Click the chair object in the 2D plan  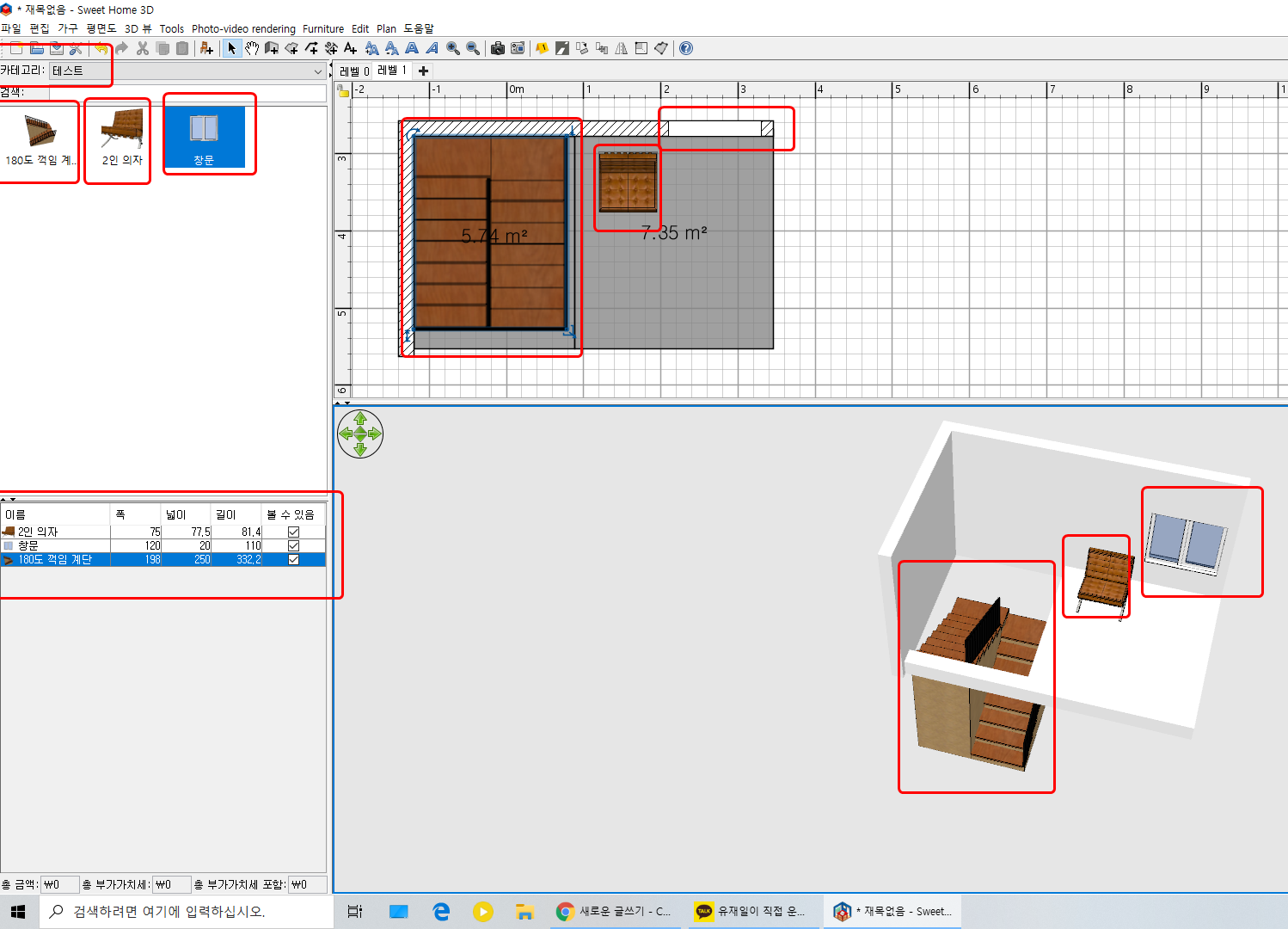coord(628,182)
